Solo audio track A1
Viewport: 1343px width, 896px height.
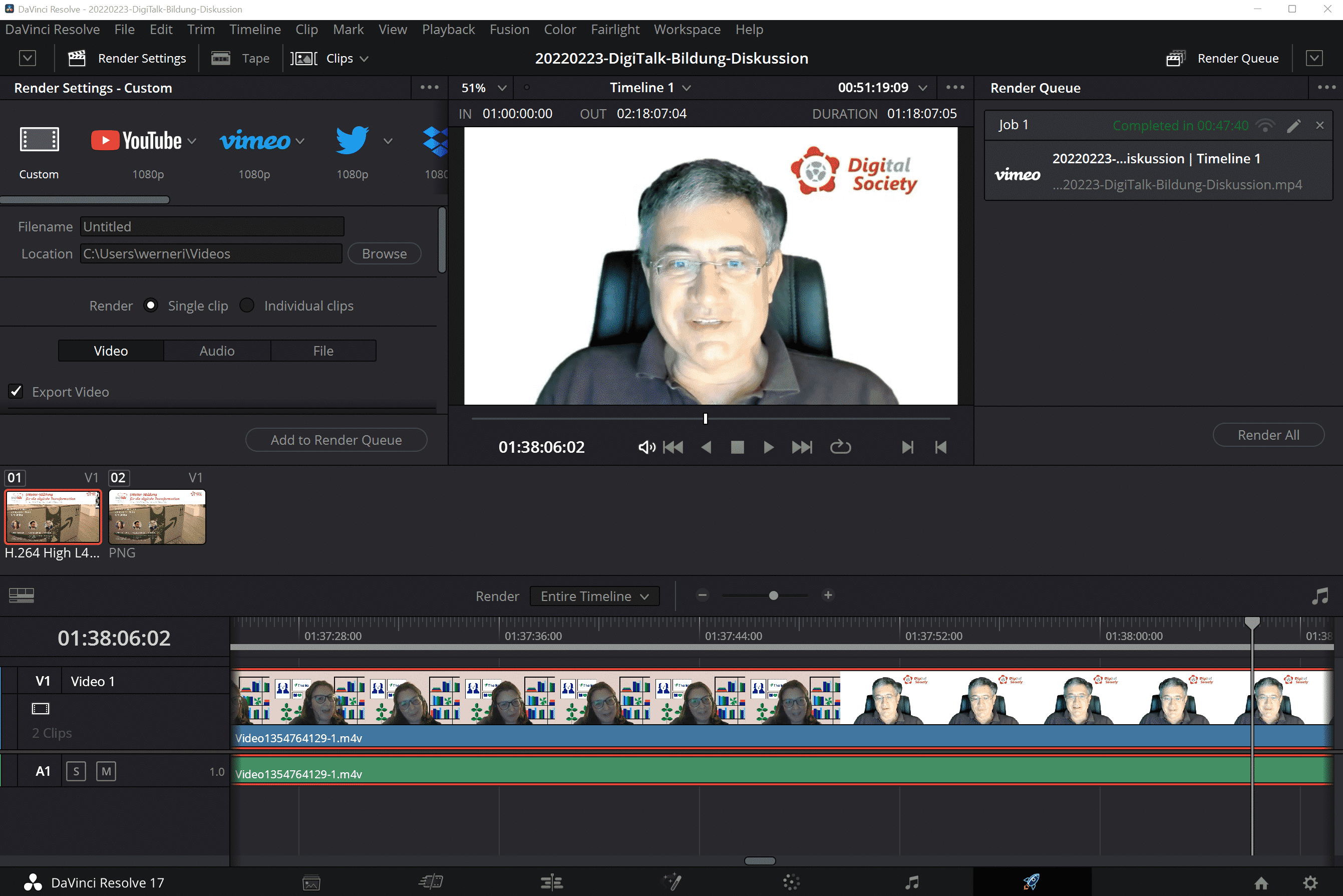pos(76,771)
